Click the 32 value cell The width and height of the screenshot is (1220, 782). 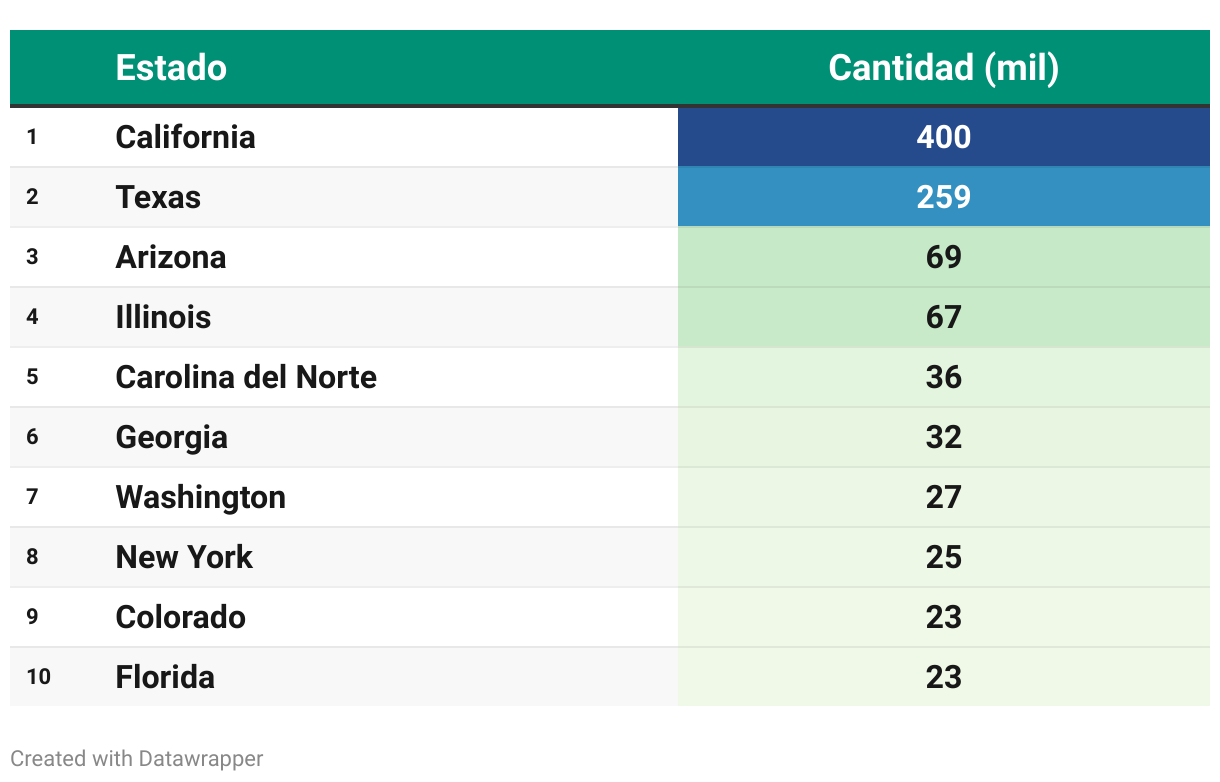(x=943, y=437)
